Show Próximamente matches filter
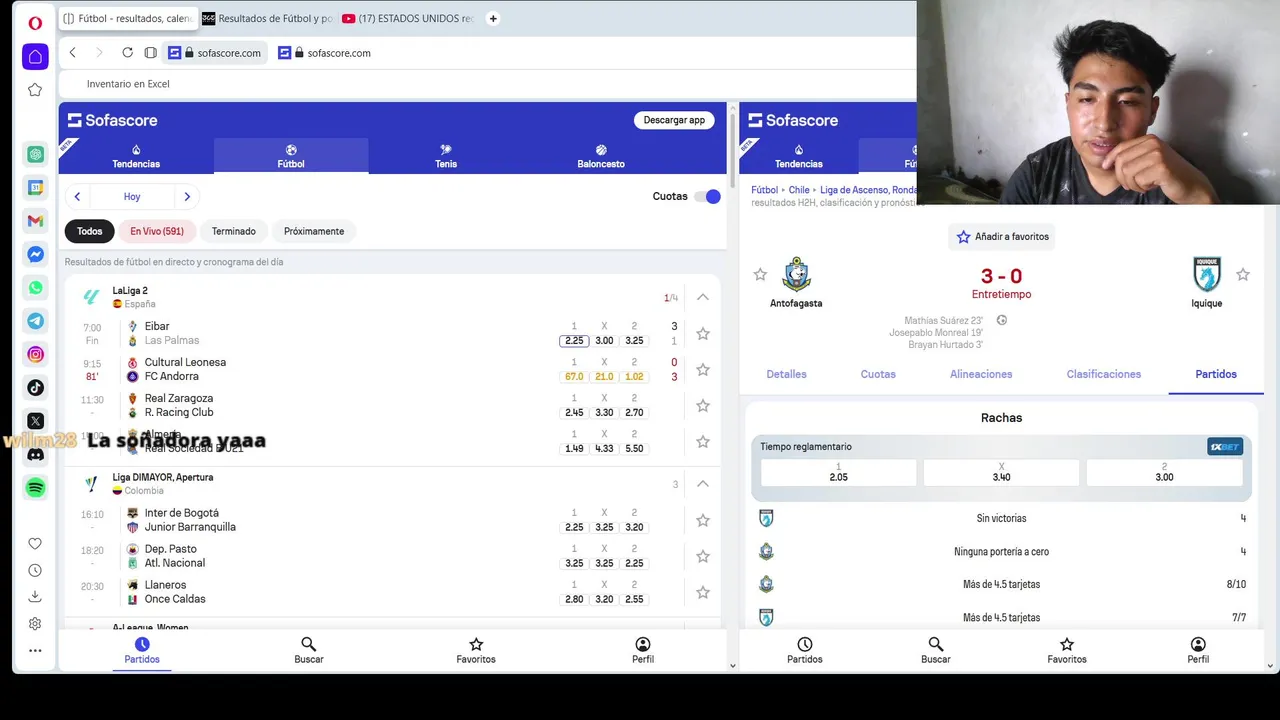Image resolution: width=1280 pixels, height=720 pixels. [x=314, y=231]
